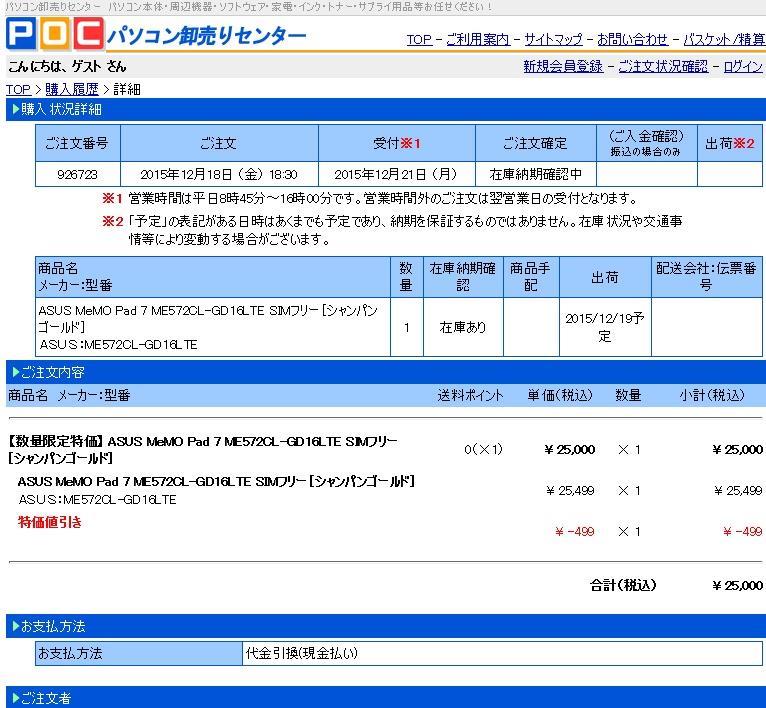
Task: Click the ご注文番号 column header
Action: point(78,143)
